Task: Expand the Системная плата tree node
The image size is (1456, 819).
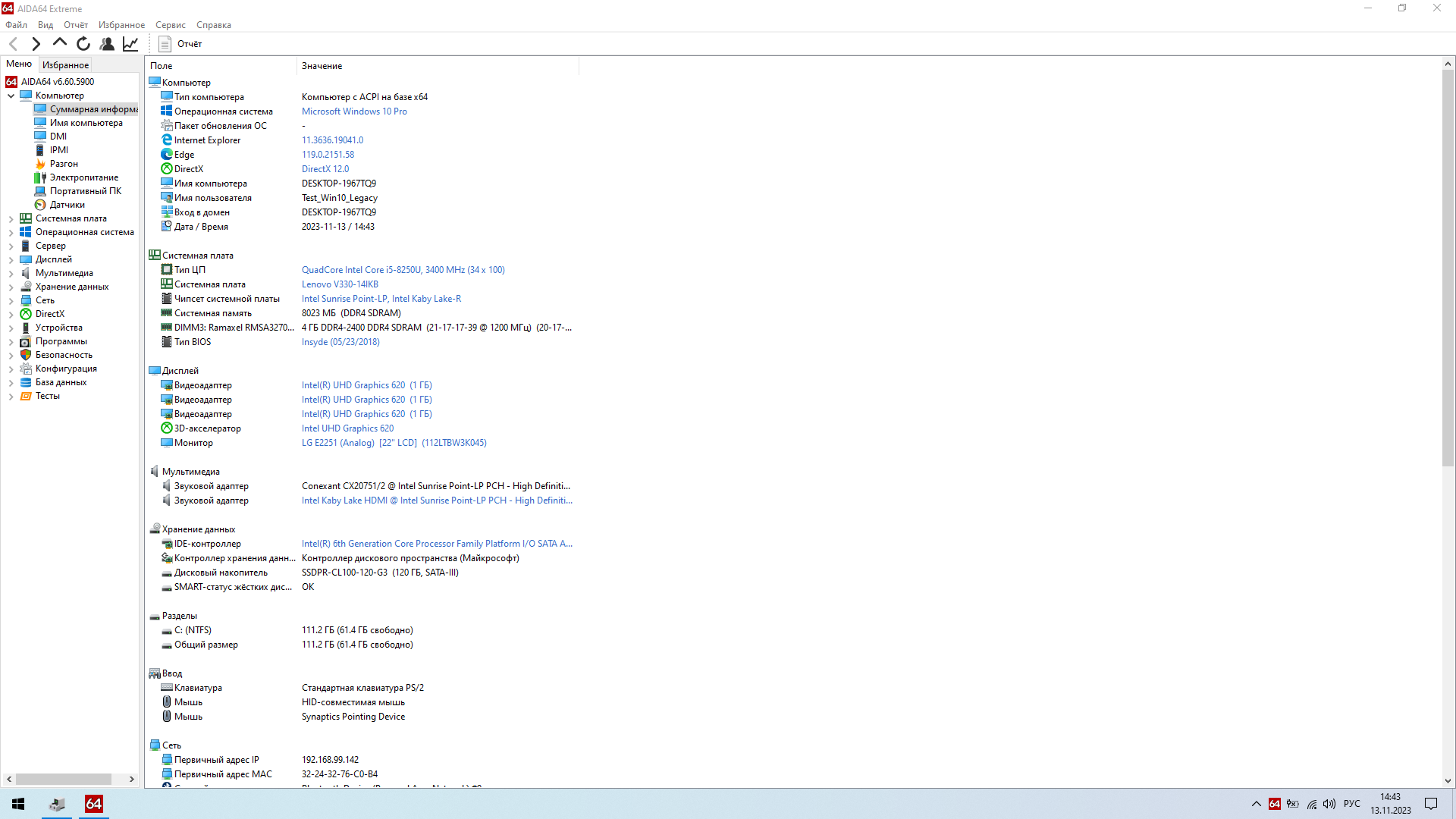Action: click(x=11, y=218)
